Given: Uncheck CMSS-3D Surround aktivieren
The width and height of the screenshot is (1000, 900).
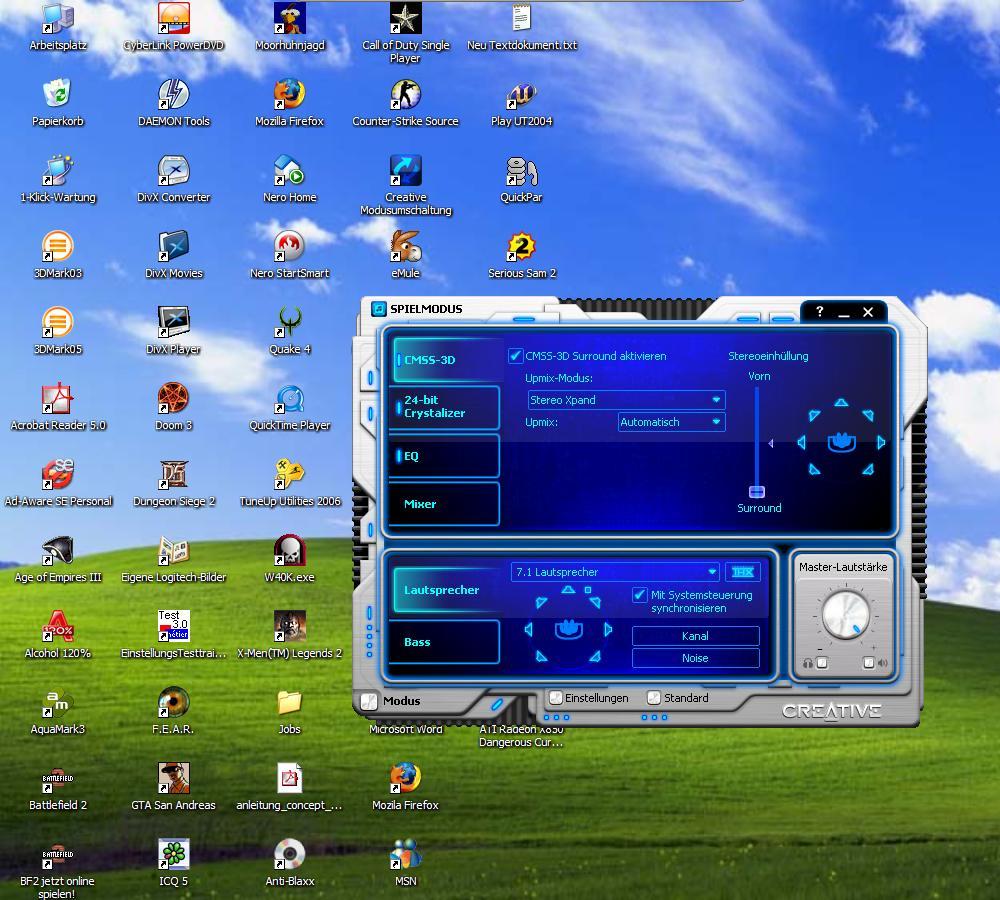Looking at the screenshot, I should pos(515,355).
